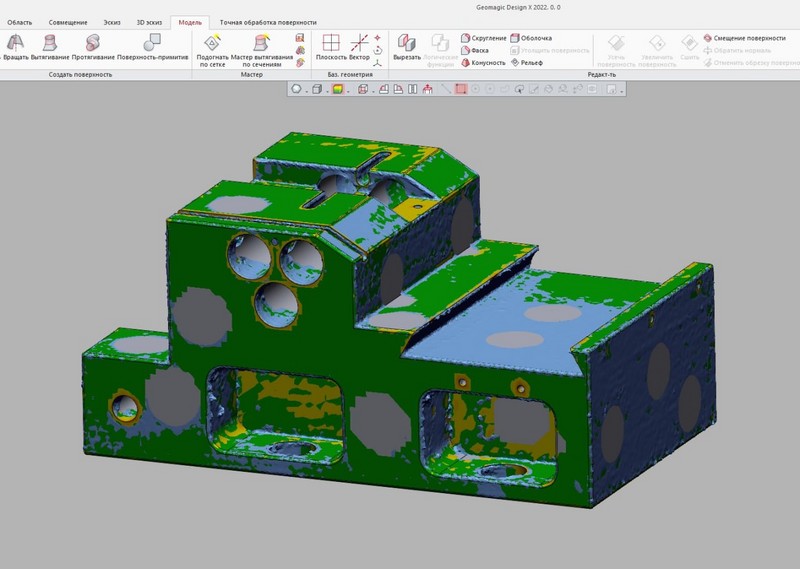Toggle the rectangle selection mode

461,89
